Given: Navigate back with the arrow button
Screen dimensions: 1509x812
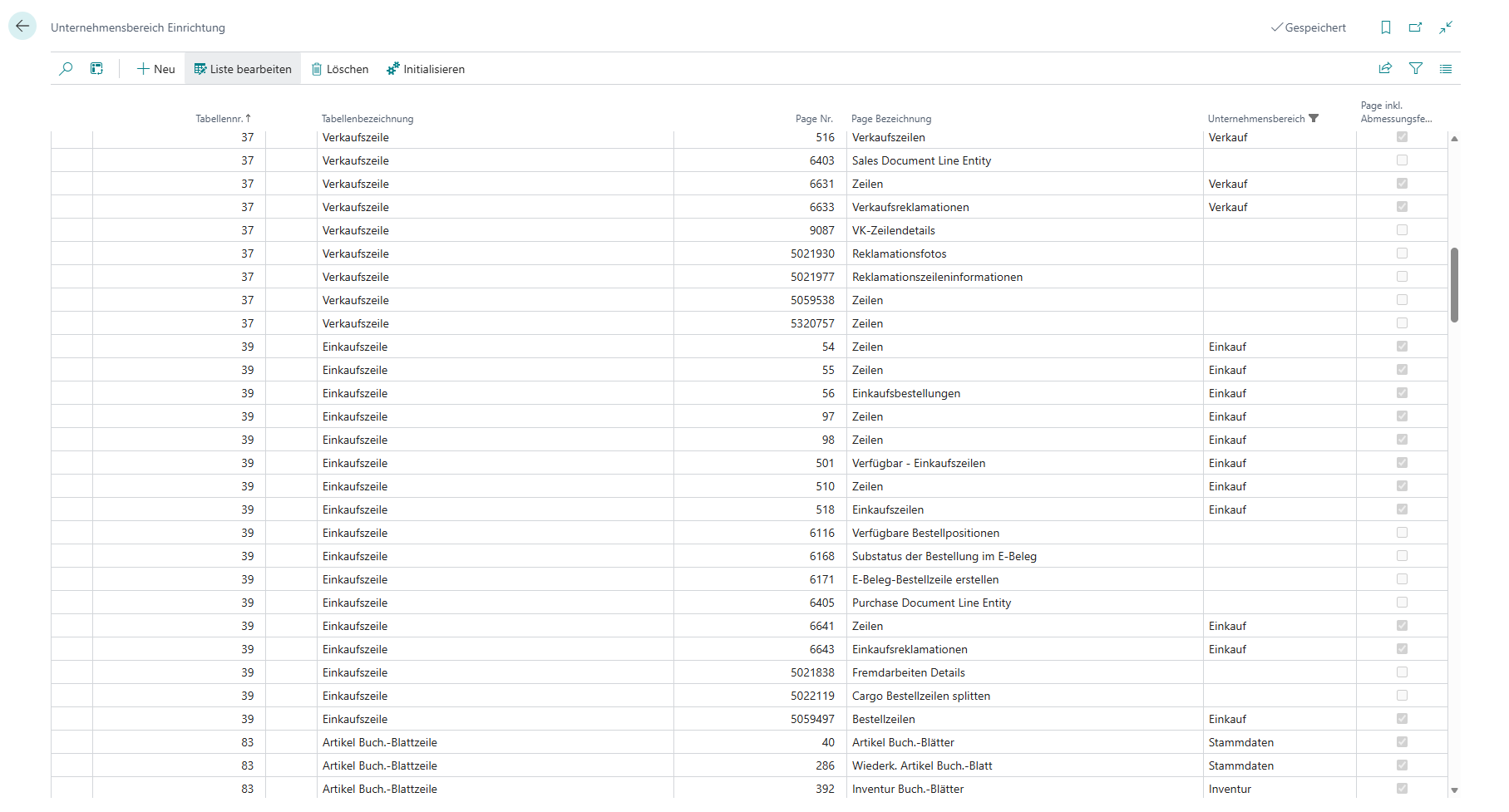Looking at the screenshot, I should pos(22,26).
